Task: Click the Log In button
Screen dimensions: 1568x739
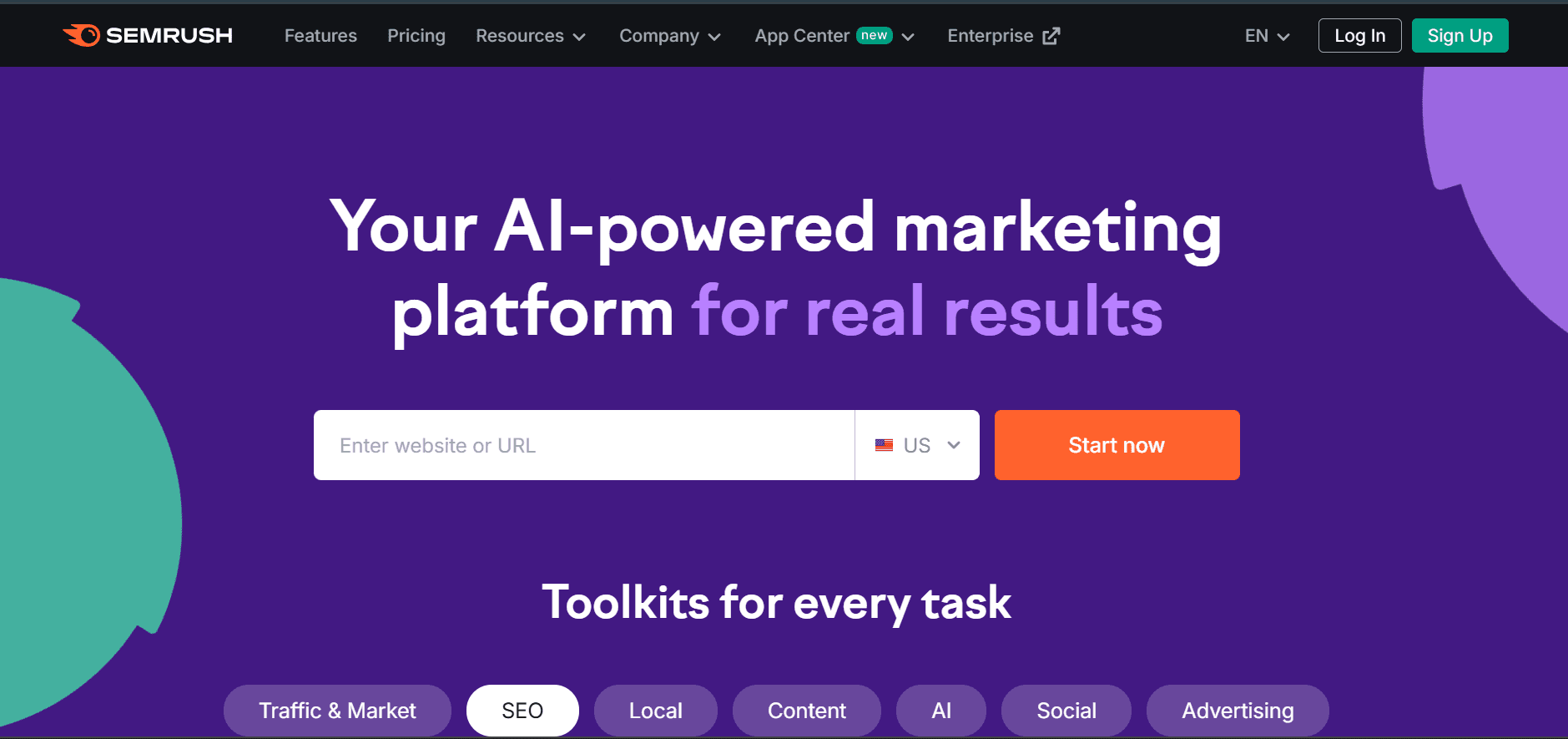Action: [x=1359, y=35]
